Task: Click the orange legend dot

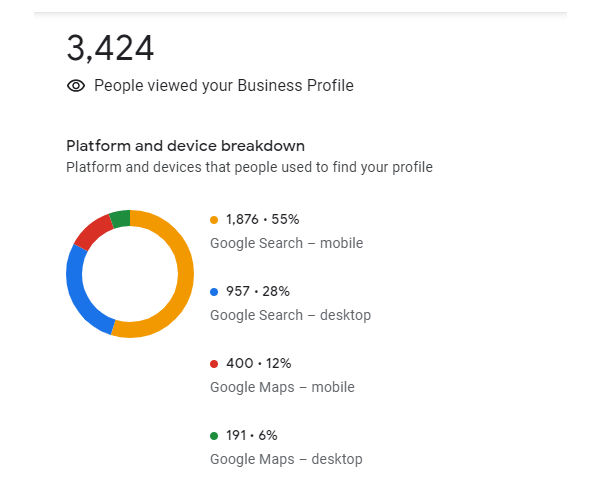Action: (x=214, y=220)
